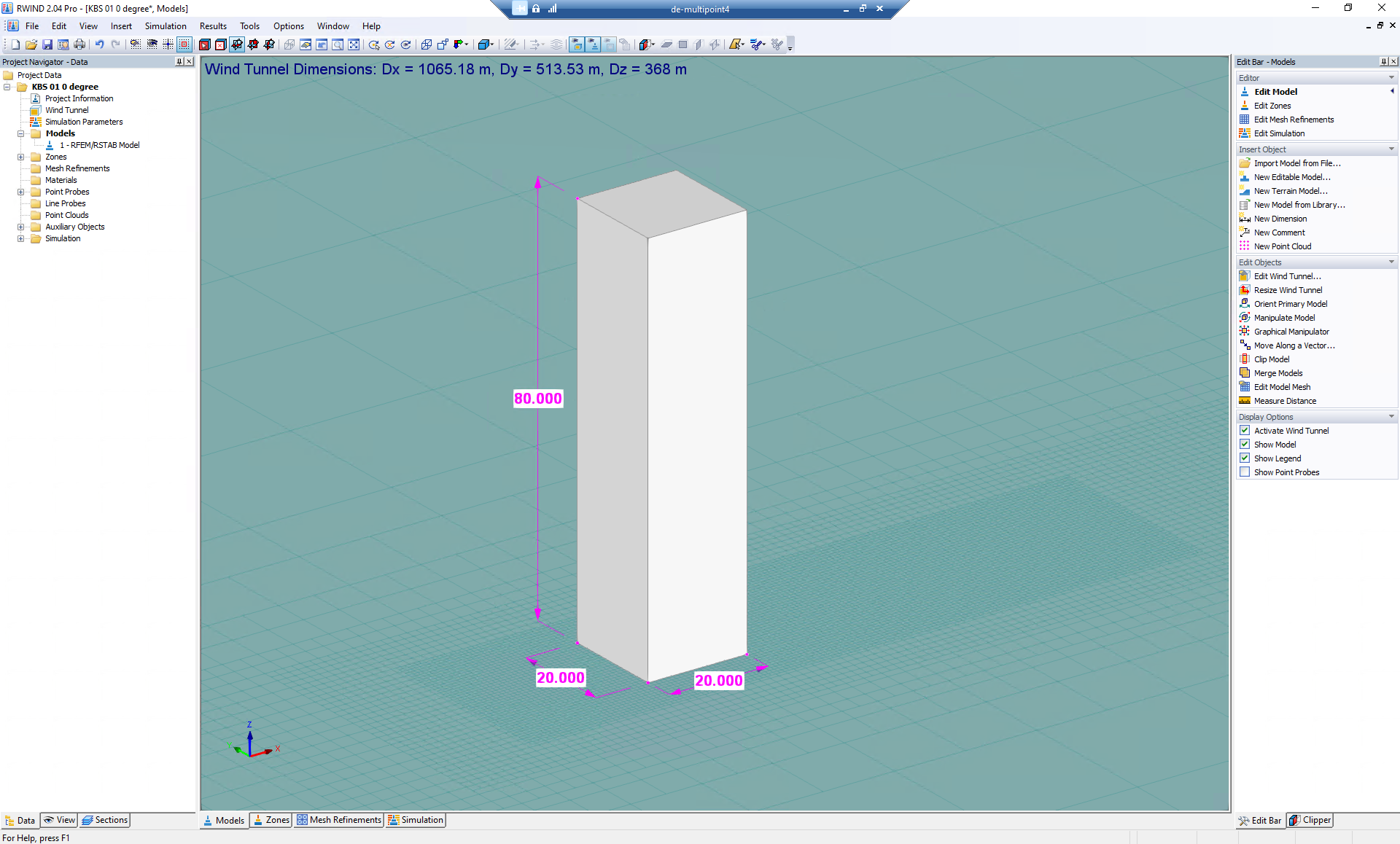Click 'Edit Wind Tunnel…'
Viewport: 1400px width, 844px height.
tap(1288, 276)
